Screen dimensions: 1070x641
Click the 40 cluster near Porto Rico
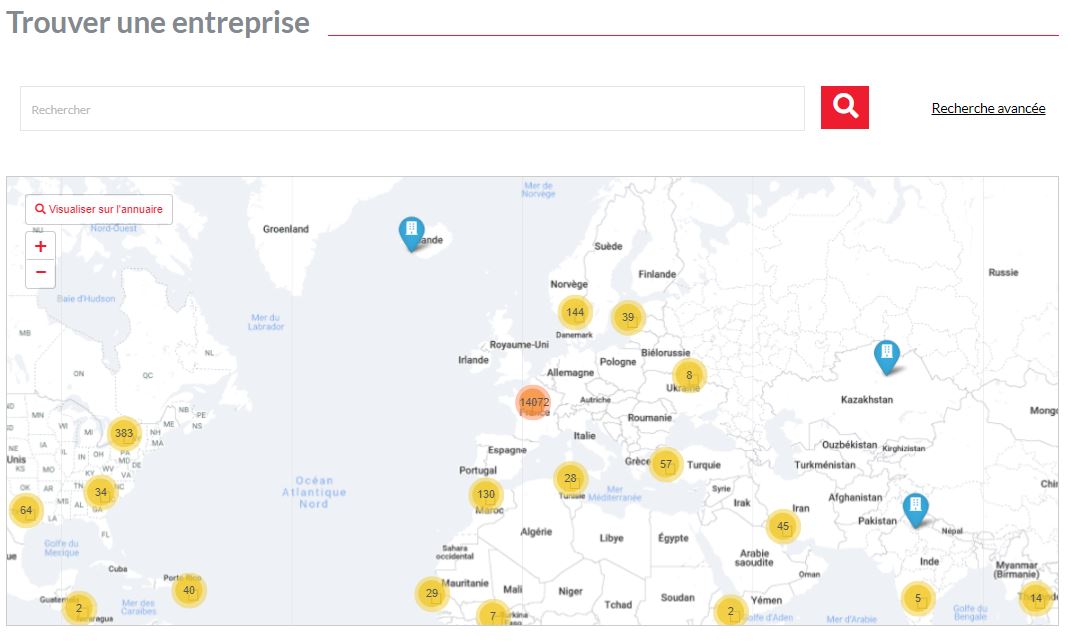click(x=189, y=590)
